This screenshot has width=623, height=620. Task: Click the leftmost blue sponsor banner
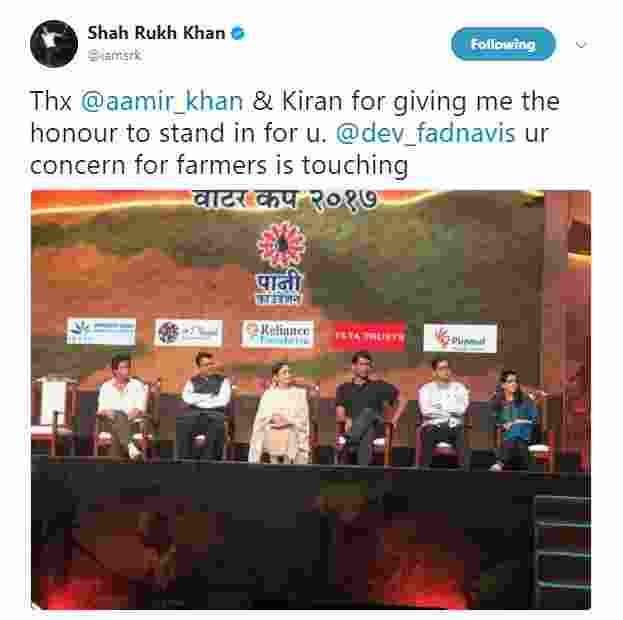click(101, 331)
